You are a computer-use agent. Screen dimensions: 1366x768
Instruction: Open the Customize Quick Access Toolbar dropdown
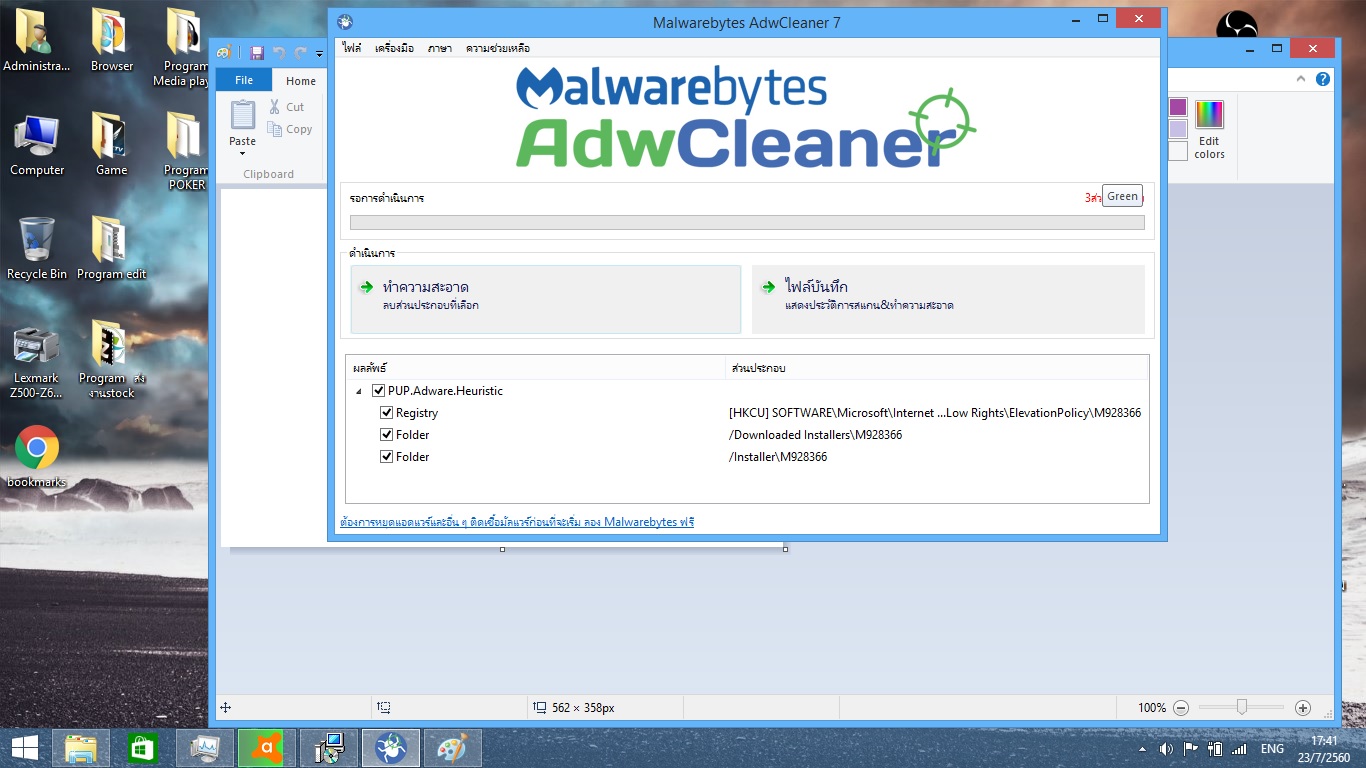(x=320, y=53)
